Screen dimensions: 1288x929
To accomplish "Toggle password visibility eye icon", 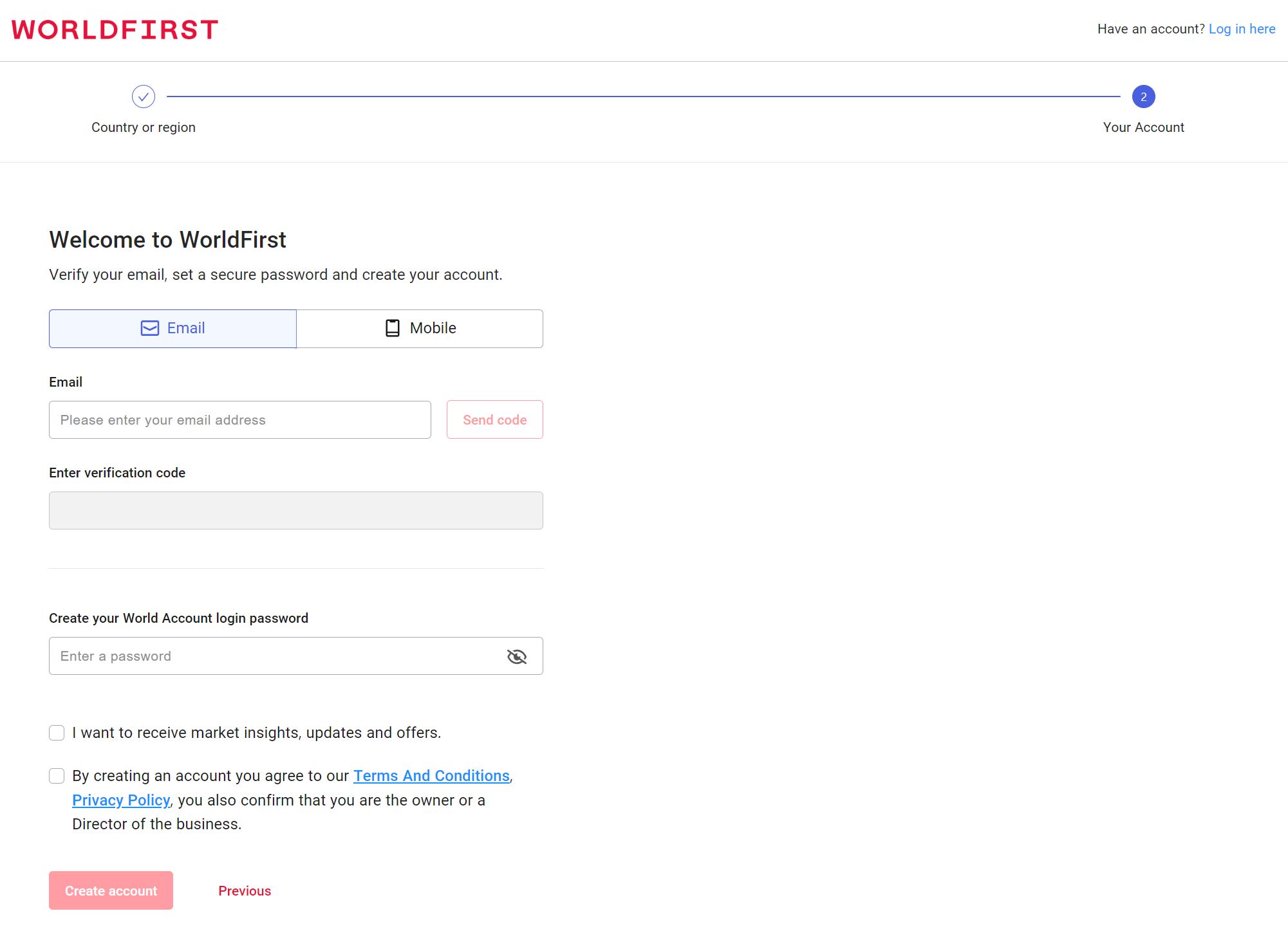I will pyautogui.click(x=516, y=656).
